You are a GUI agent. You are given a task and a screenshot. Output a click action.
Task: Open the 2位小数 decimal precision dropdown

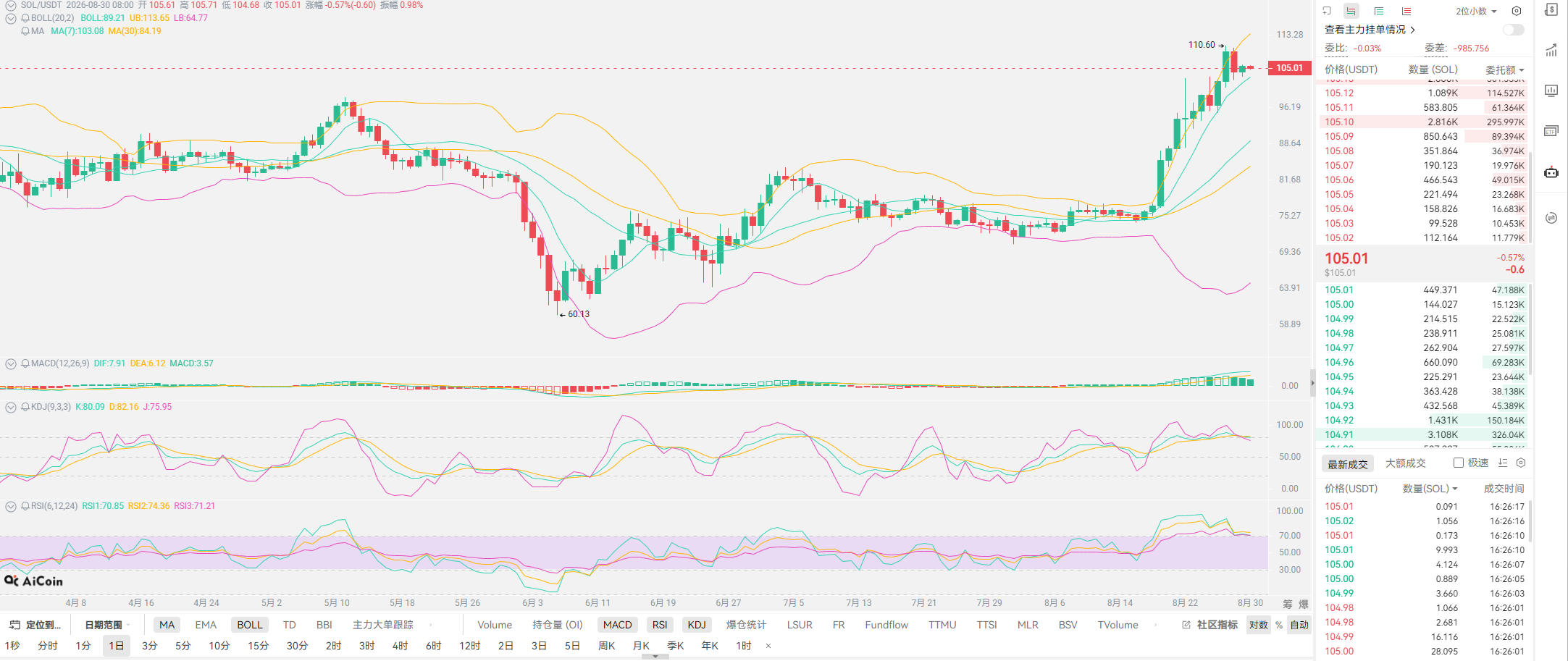click(1476, 11)
